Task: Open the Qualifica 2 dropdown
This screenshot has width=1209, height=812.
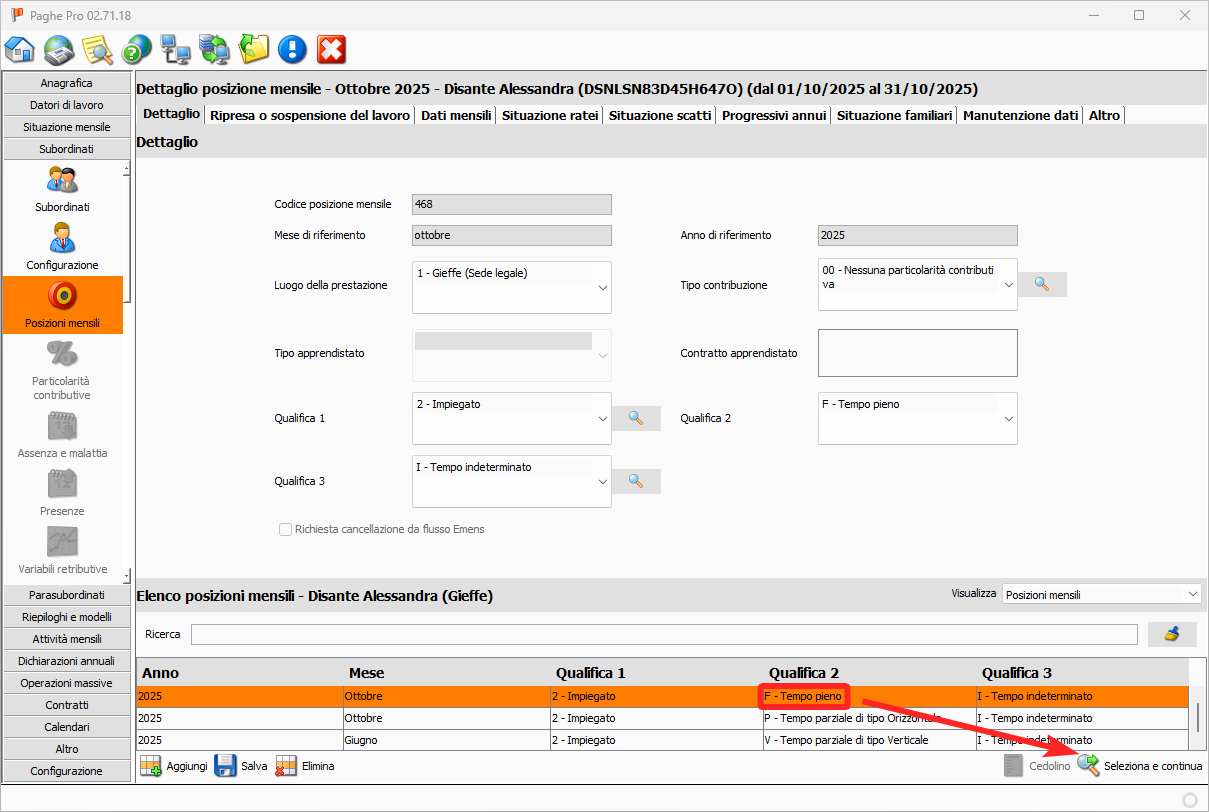Action: [1008, 418]
